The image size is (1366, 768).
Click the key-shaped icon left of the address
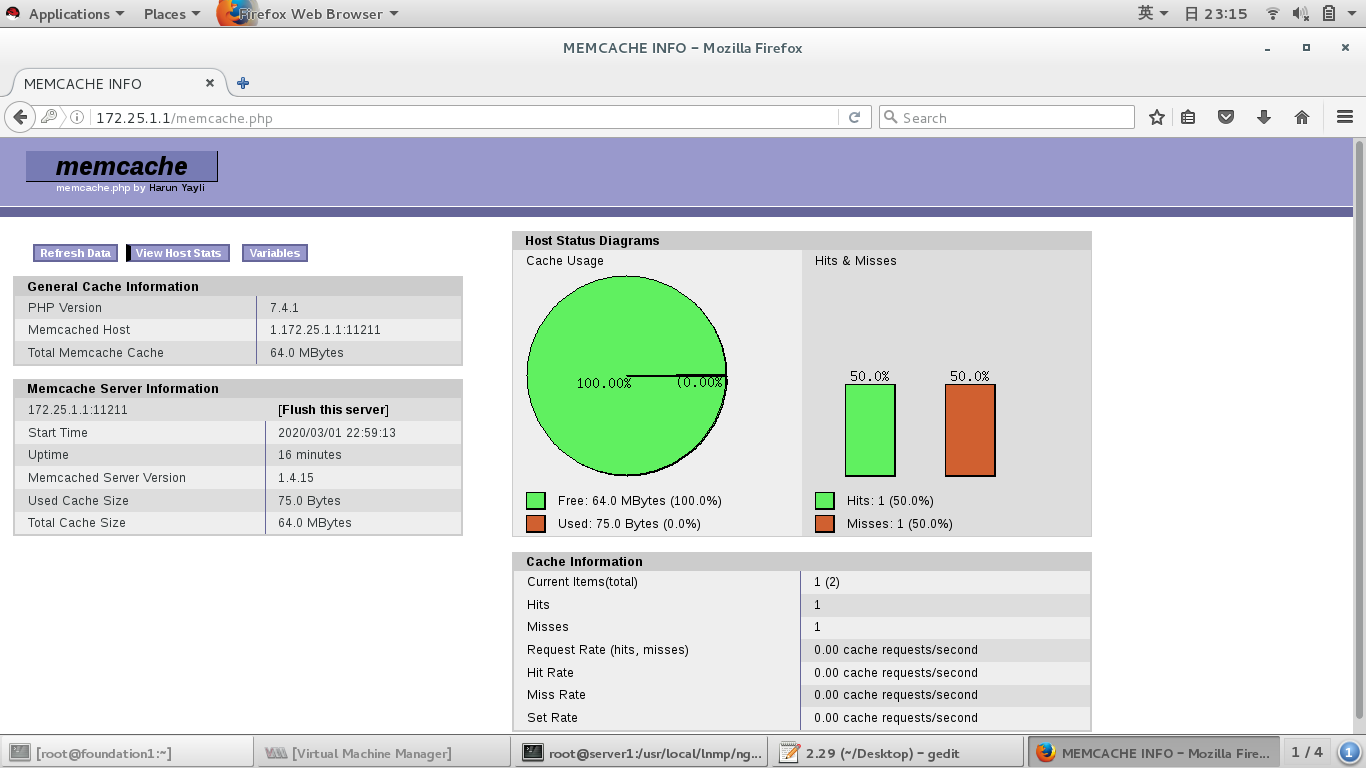click(49, 117)
